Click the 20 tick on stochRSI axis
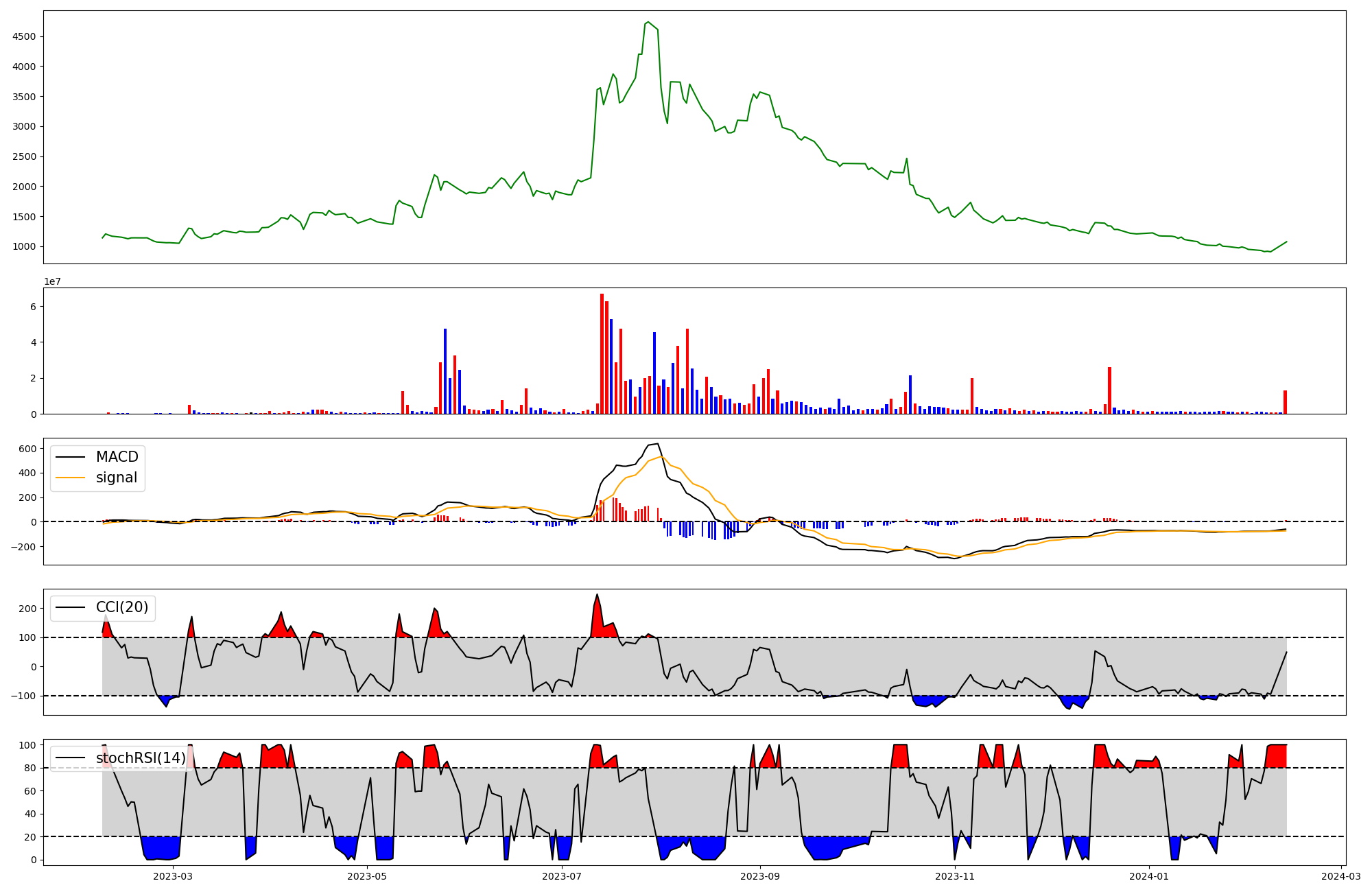The width and height of the screenshot is (1372, 892). pyautogui.click(x=30, y=837)
